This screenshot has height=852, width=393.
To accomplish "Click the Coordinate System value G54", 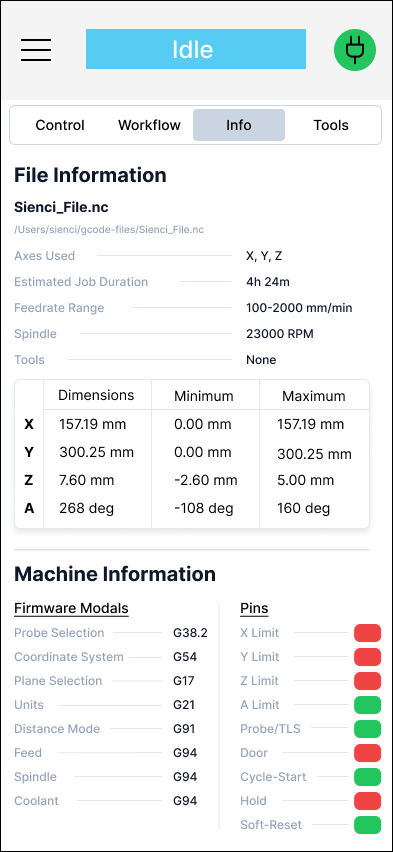I will point(185,657).
